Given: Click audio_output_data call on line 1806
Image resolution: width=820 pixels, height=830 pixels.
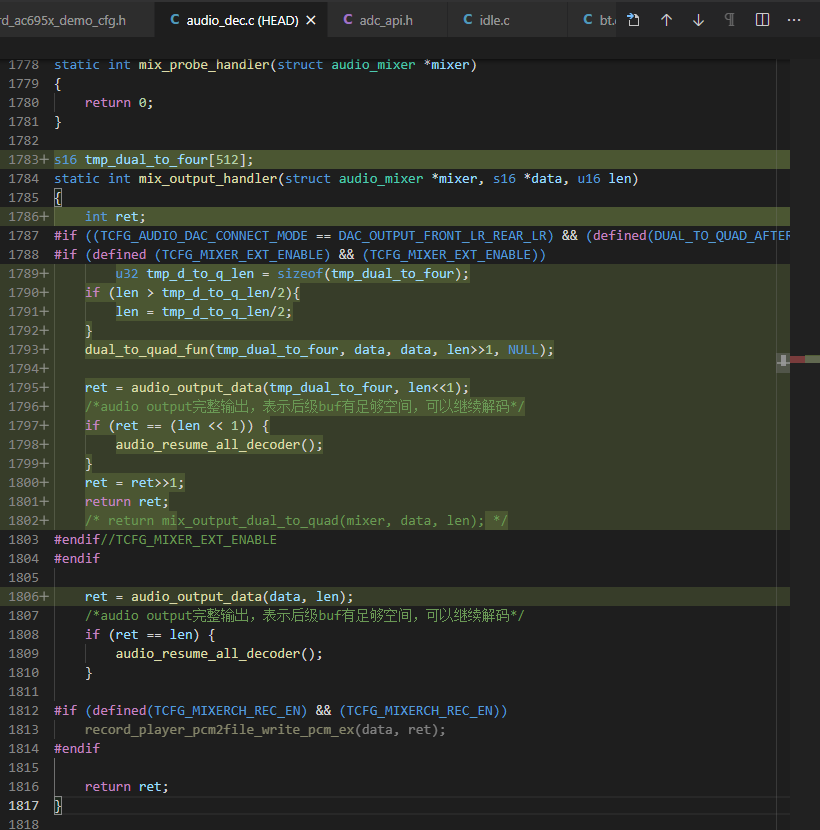Looking at the screenshot, I should tap(196, 597).
